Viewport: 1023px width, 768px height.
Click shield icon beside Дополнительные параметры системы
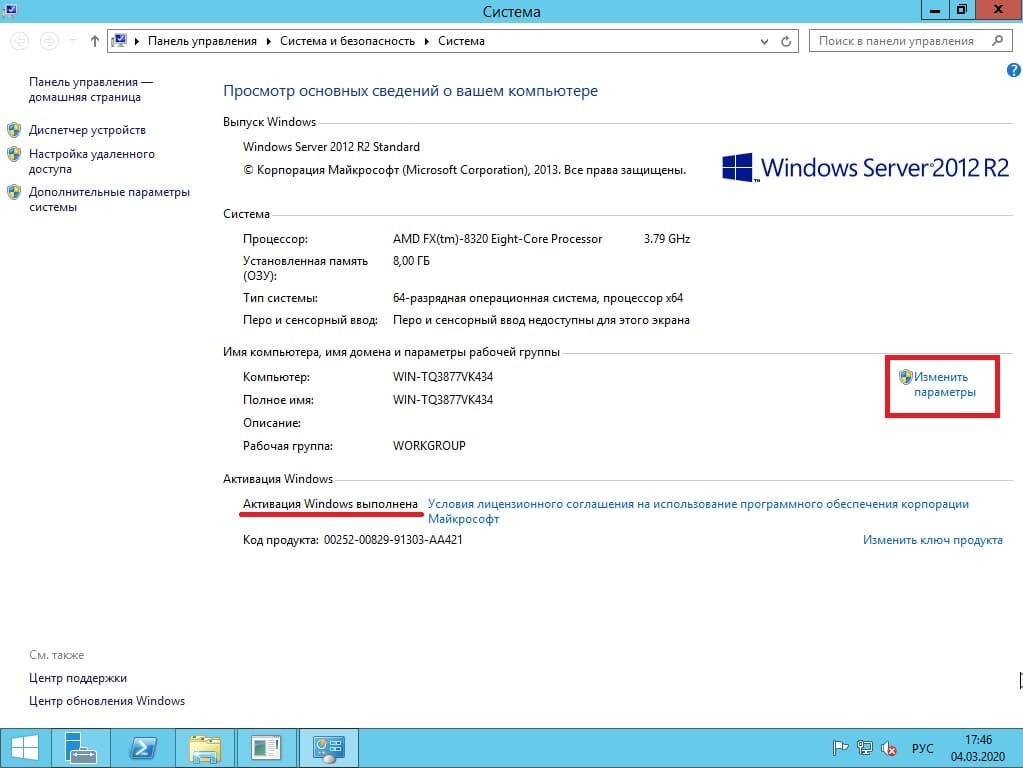[x=14, y=192]
